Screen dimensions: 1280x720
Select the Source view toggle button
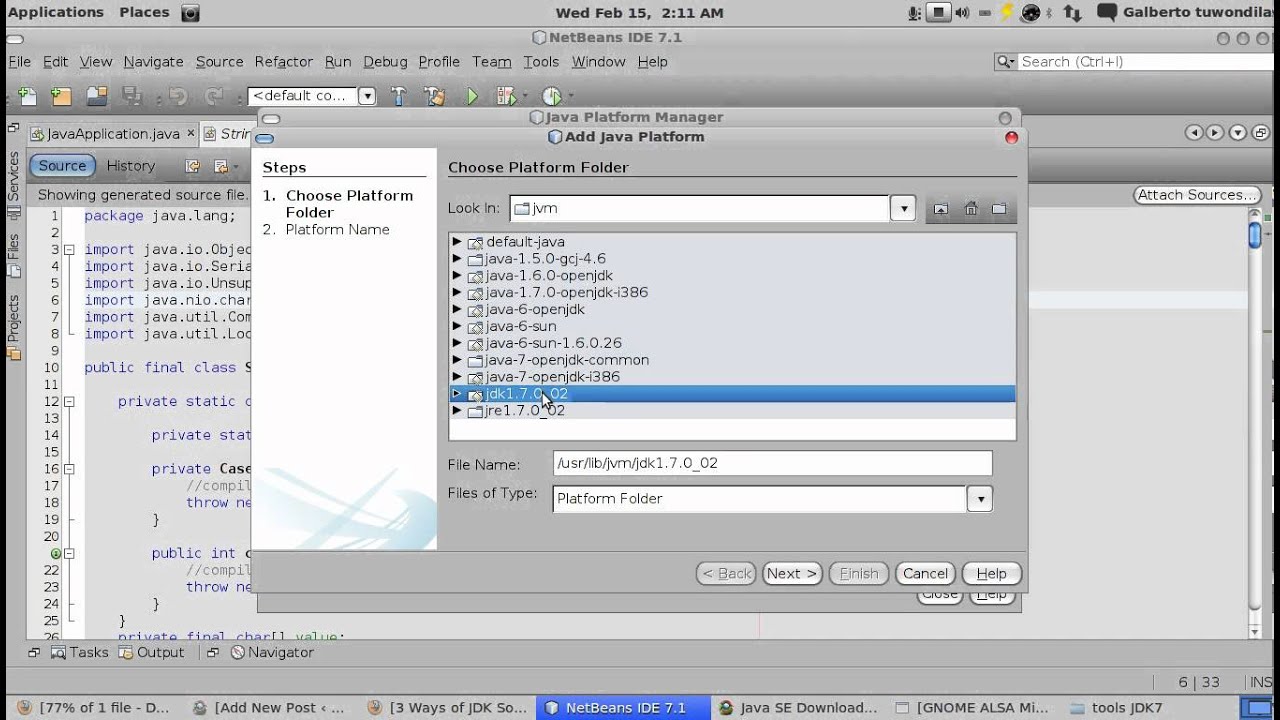click(x=62, y=166)
